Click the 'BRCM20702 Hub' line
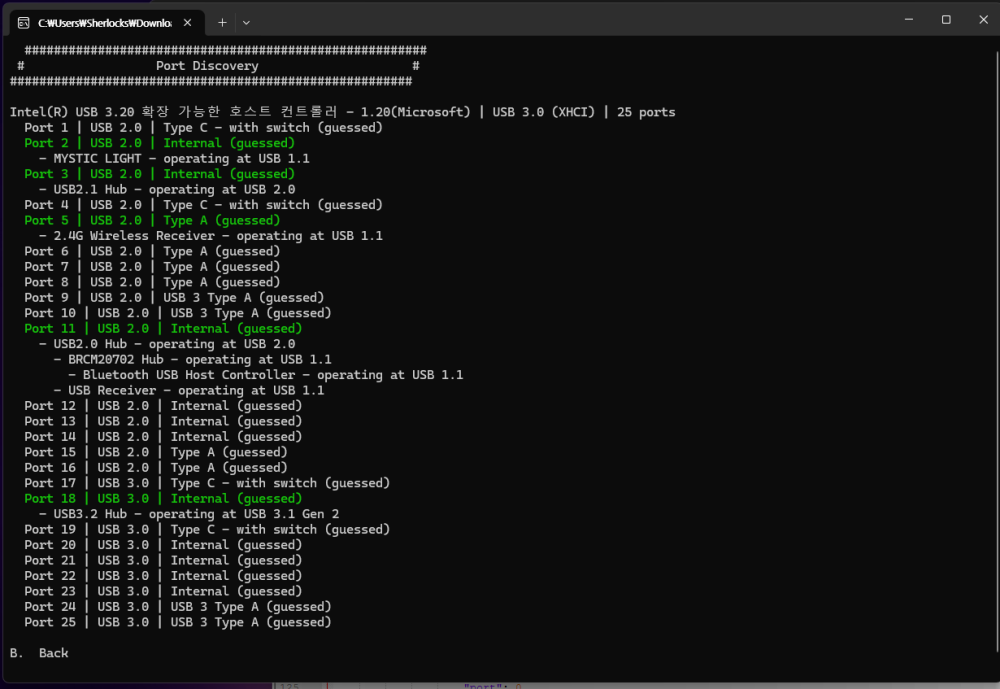 coord(193,360)
